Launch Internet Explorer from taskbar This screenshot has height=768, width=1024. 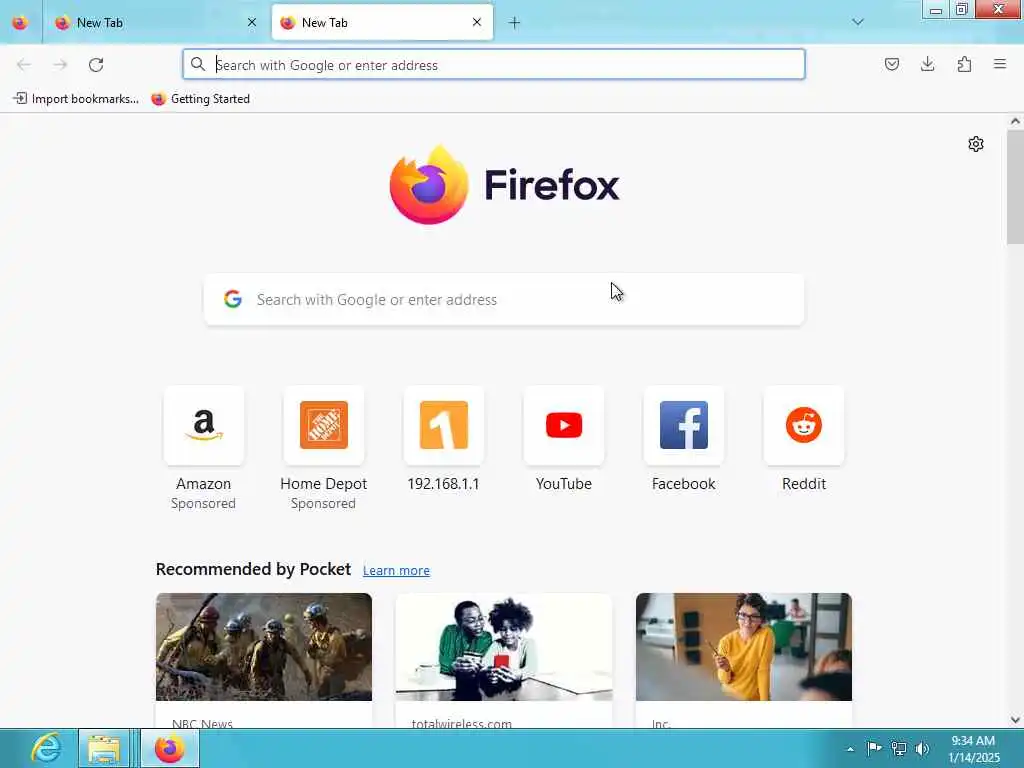pos(46,748)
